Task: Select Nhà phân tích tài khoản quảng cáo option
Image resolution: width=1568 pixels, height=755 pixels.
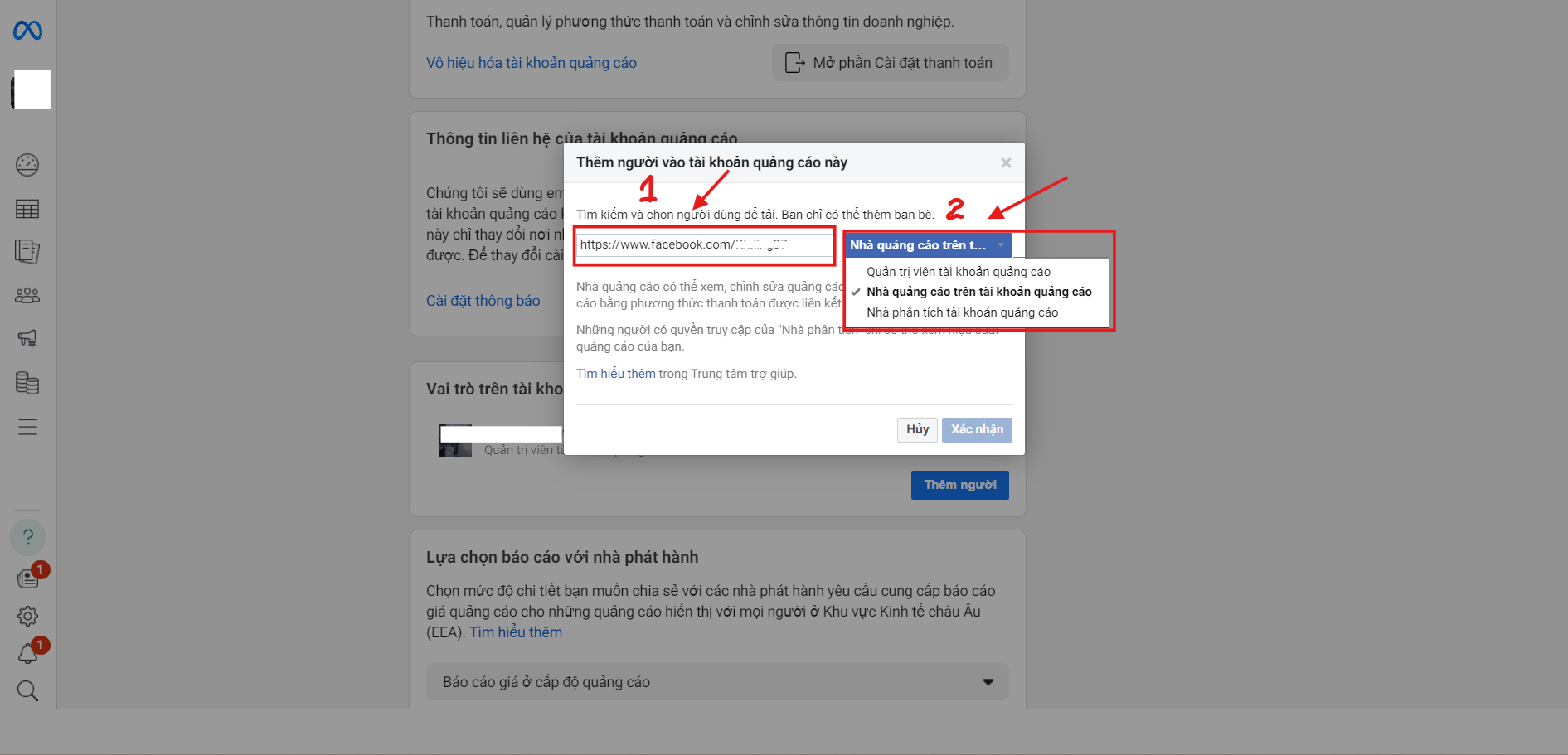Action: (x=962, y=312)
